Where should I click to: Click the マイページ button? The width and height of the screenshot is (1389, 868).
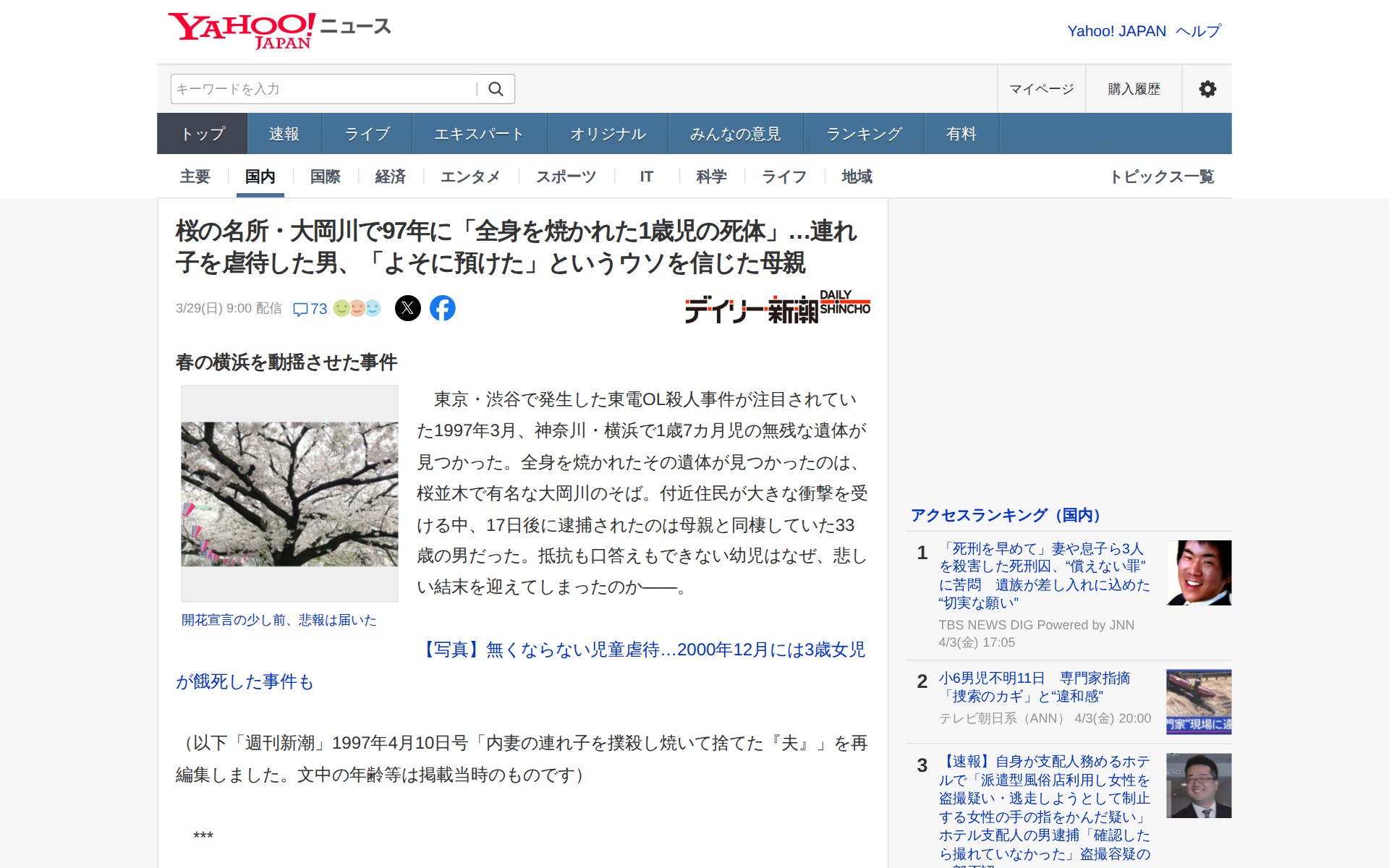(x=1041, y=89)
